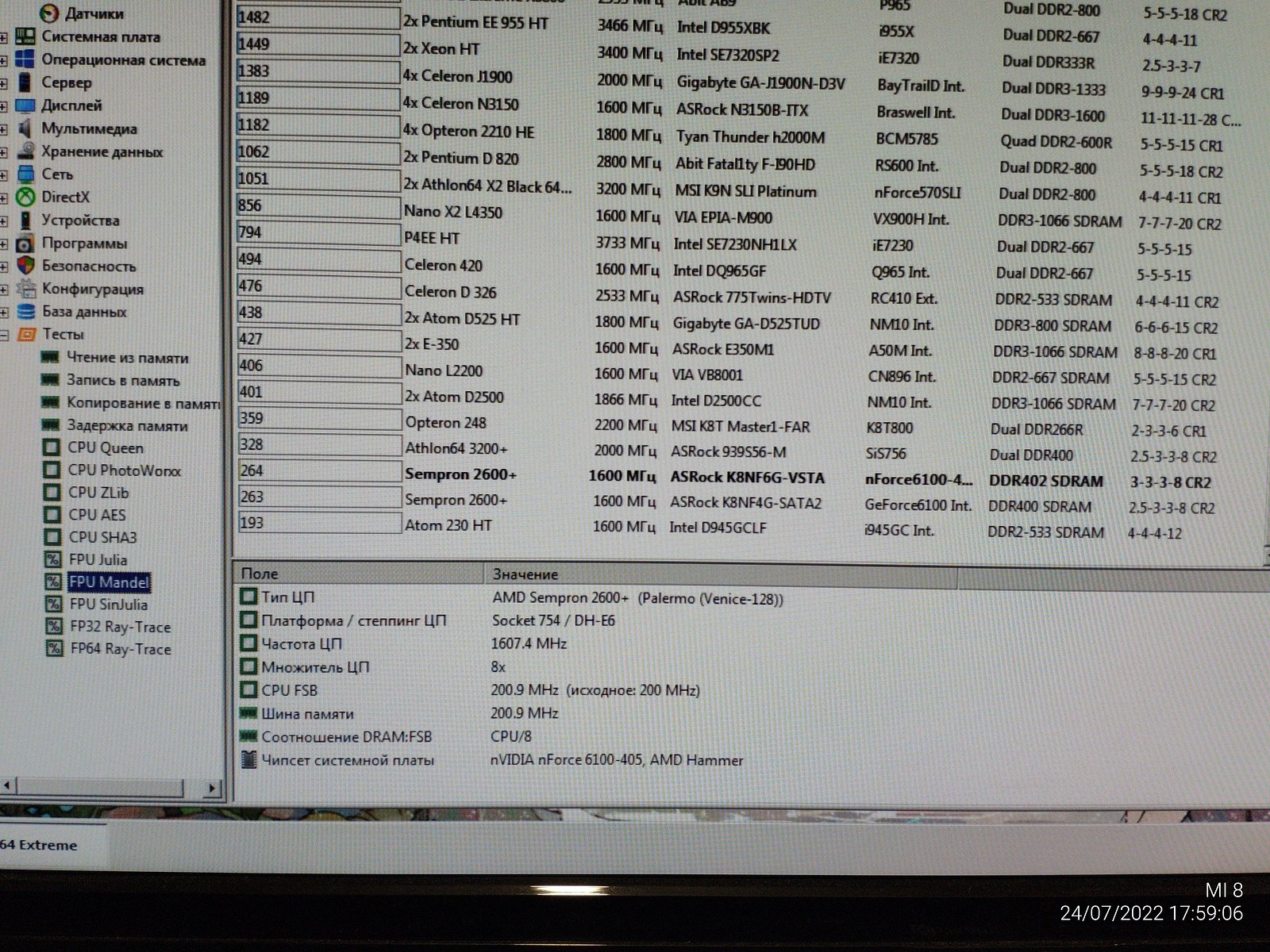Click the FPU Julia test icon
Screen dimensions: 1270x952
coord(53,559)
